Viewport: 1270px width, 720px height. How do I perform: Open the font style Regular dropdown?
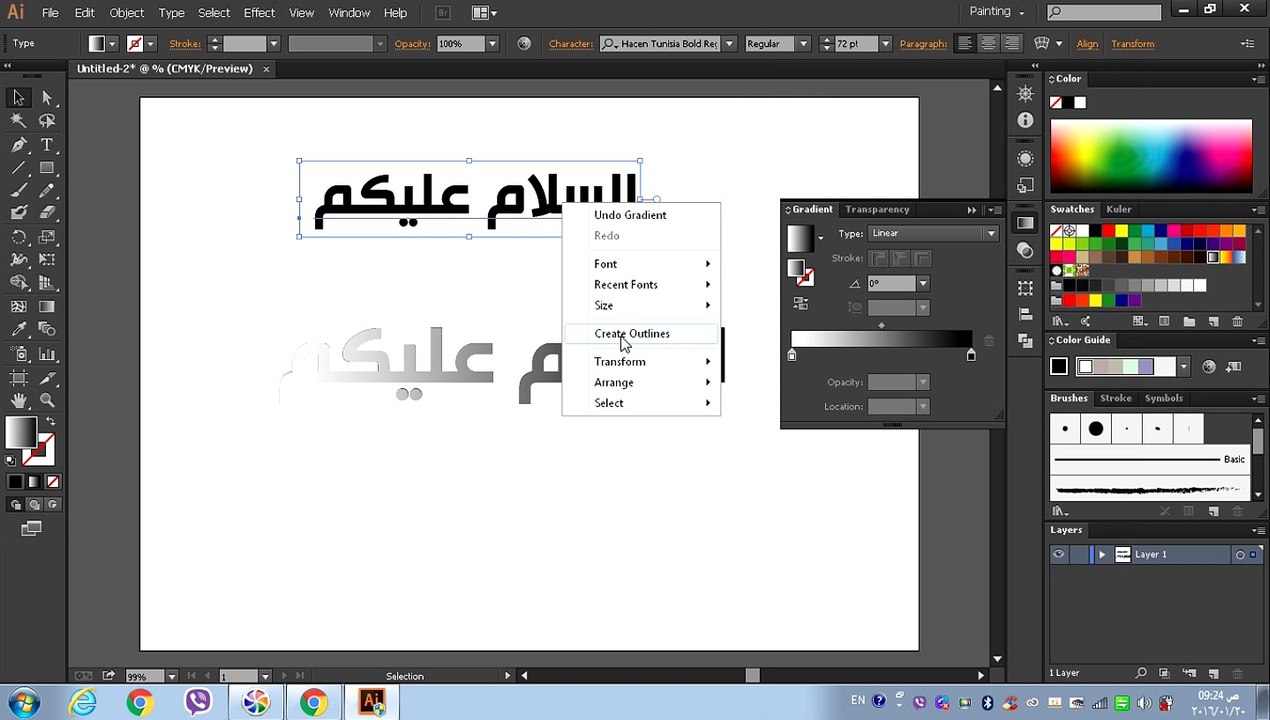803,44
